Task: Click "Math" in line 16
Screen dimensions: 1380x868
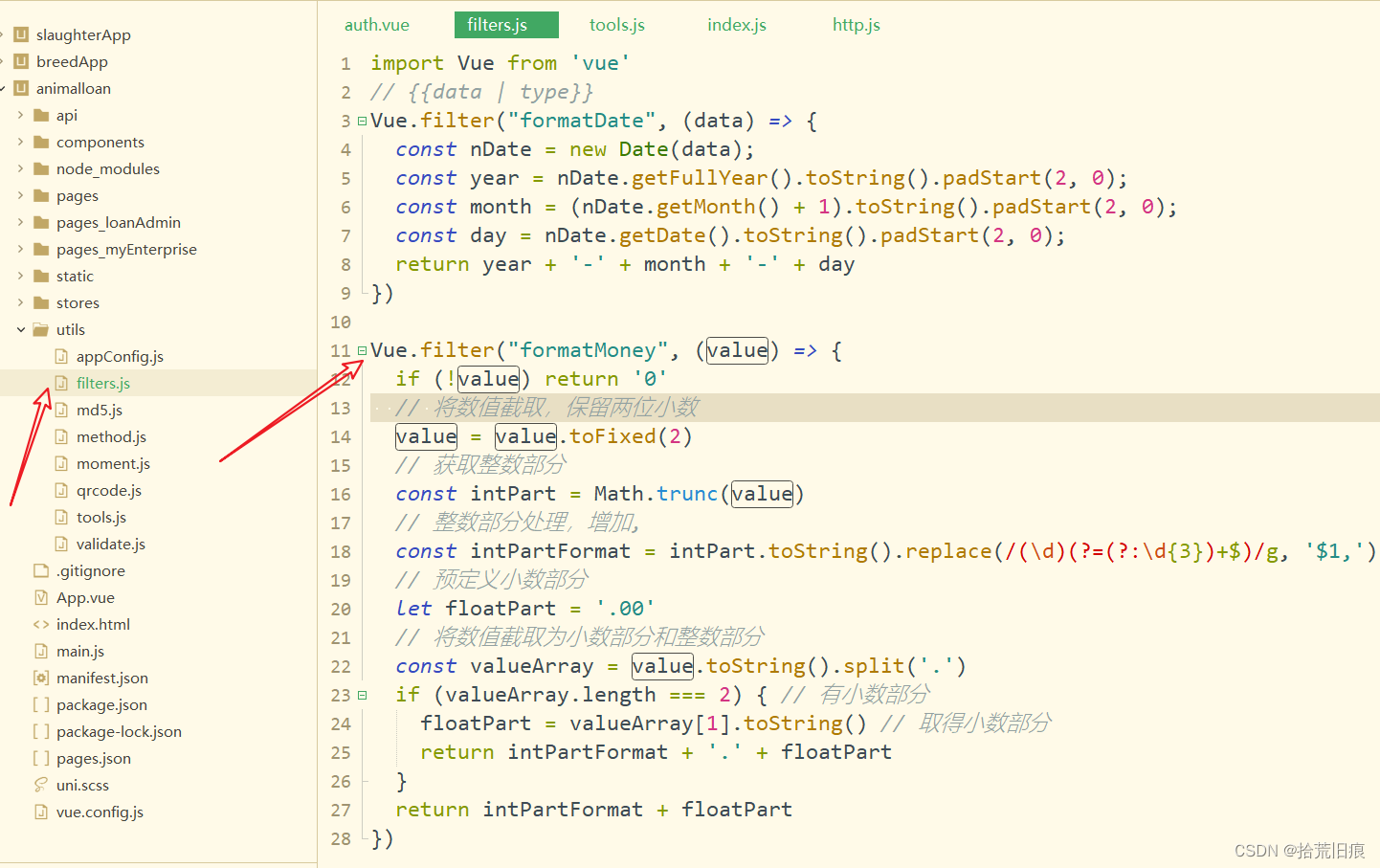Action: [618, 494]
